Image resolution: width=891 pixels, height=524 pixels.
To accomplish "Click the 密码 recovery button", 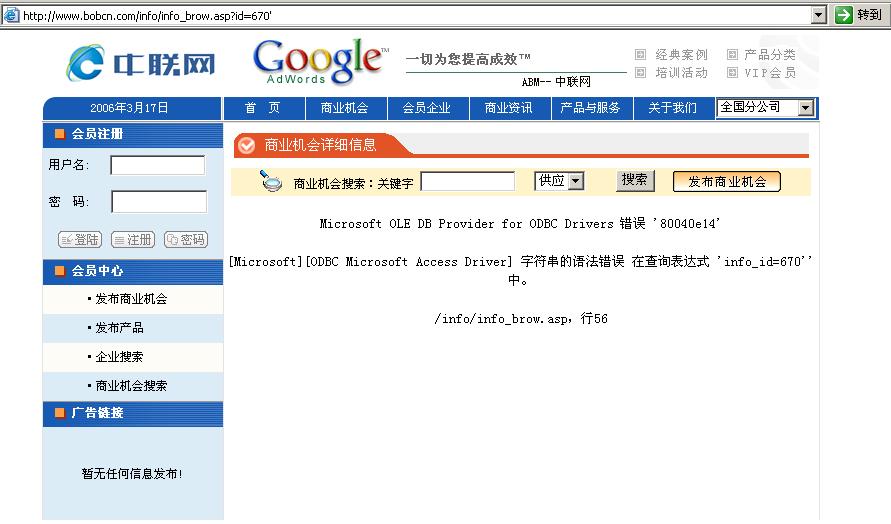I will [x=186, y=240].
